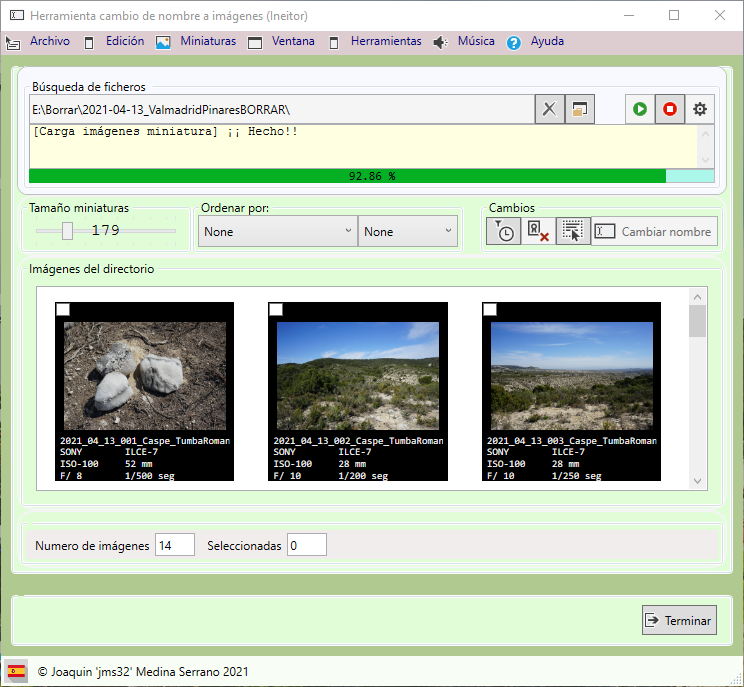Image resolution: width=744 pixels, height=687 pixels.
Task: Open the Edición menu
Action: [125, 41]
